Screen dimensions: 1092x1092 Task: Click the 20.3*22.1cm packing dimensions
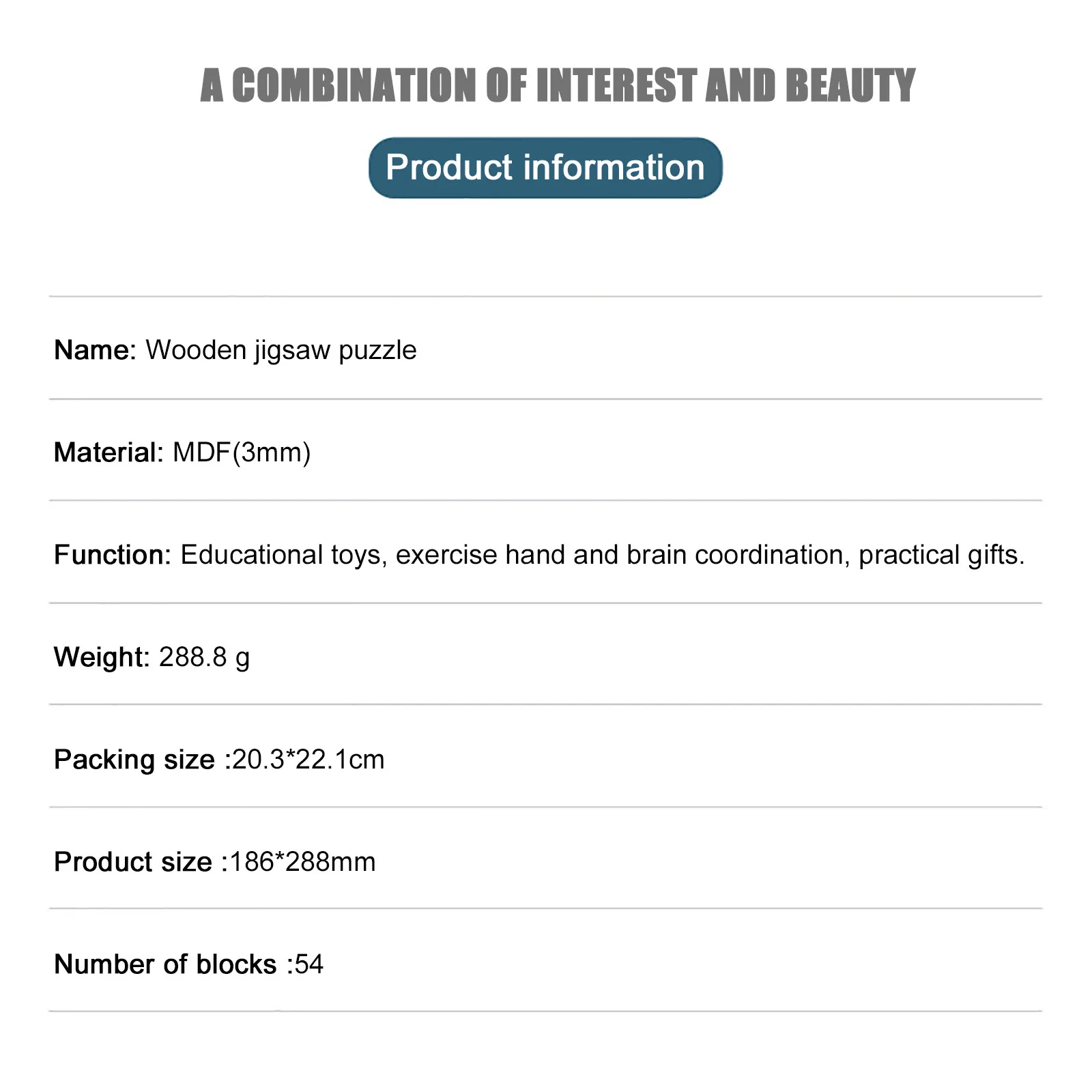tap(308, 760)
